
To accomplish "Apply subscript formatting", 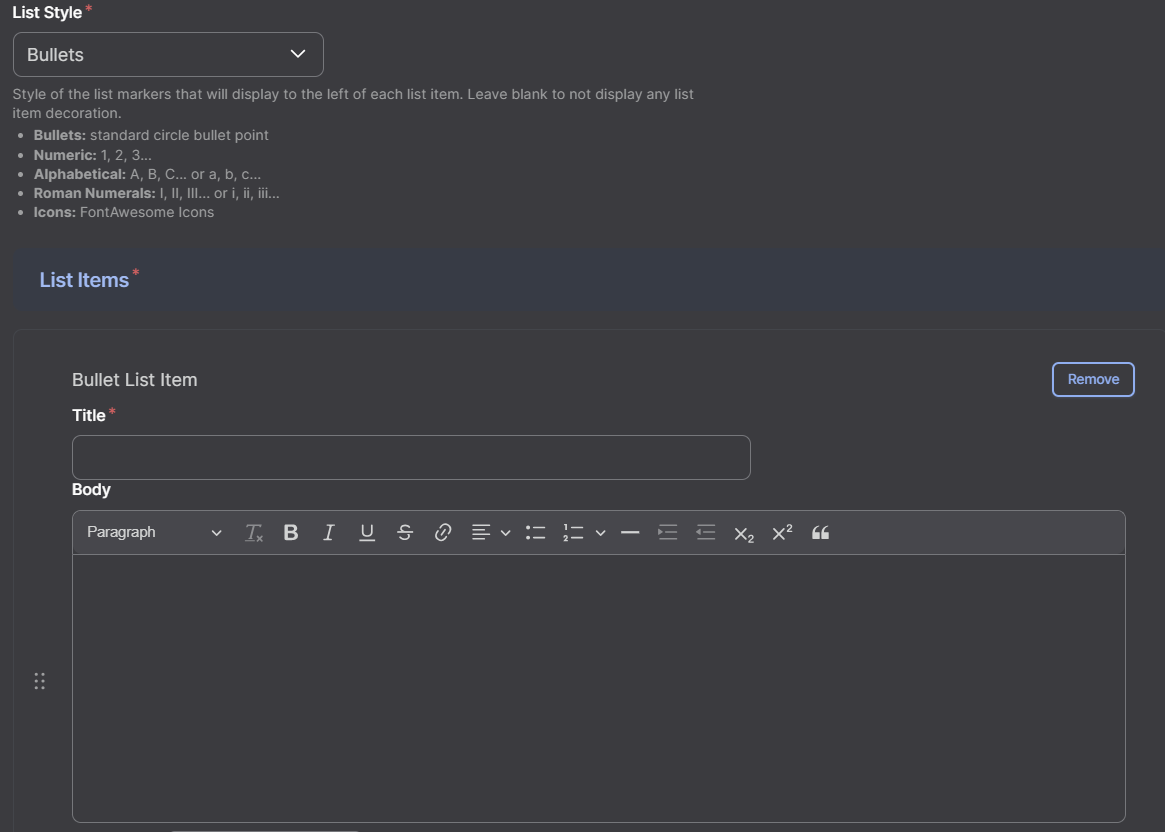I will pyautogui.click(x=744, y=533).
